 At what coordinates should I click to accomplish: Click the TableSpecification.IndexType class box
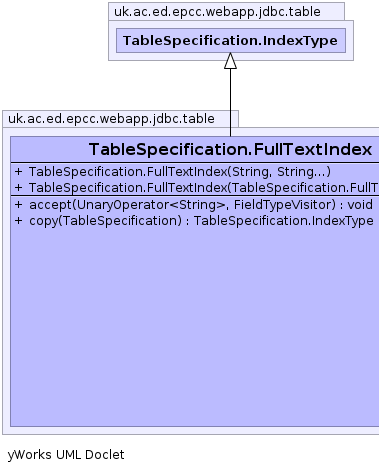pyautogui.click(x=231, y=40)
